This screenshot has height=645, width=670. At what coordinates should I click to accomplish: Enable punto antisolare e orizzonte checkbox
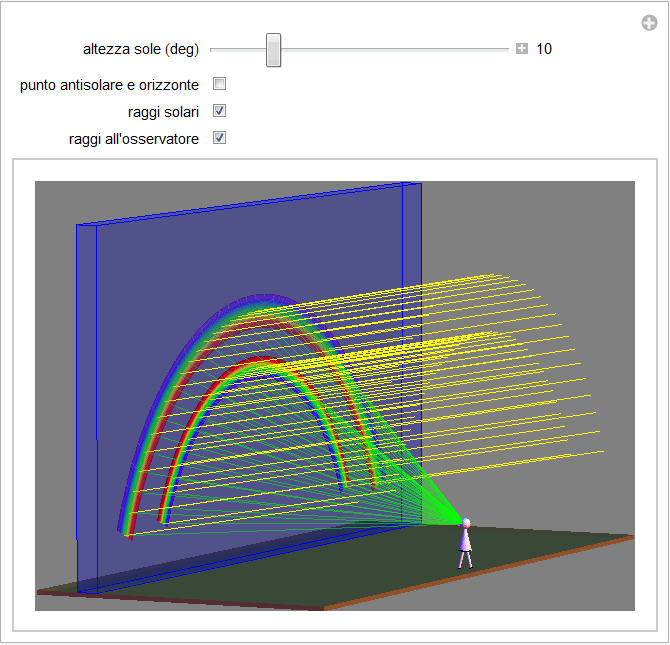pos(219,84)
